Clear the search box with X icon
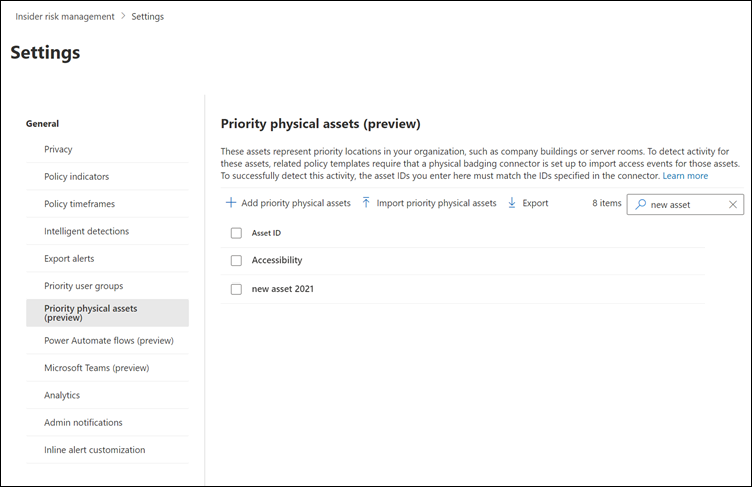The width and height of the screenshot is (752, 487). click(733, 204)
